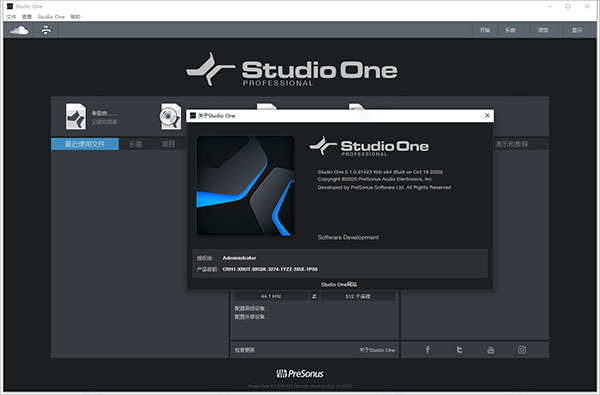Create new song via the 新歌曲 document icon

coord(75,116)
